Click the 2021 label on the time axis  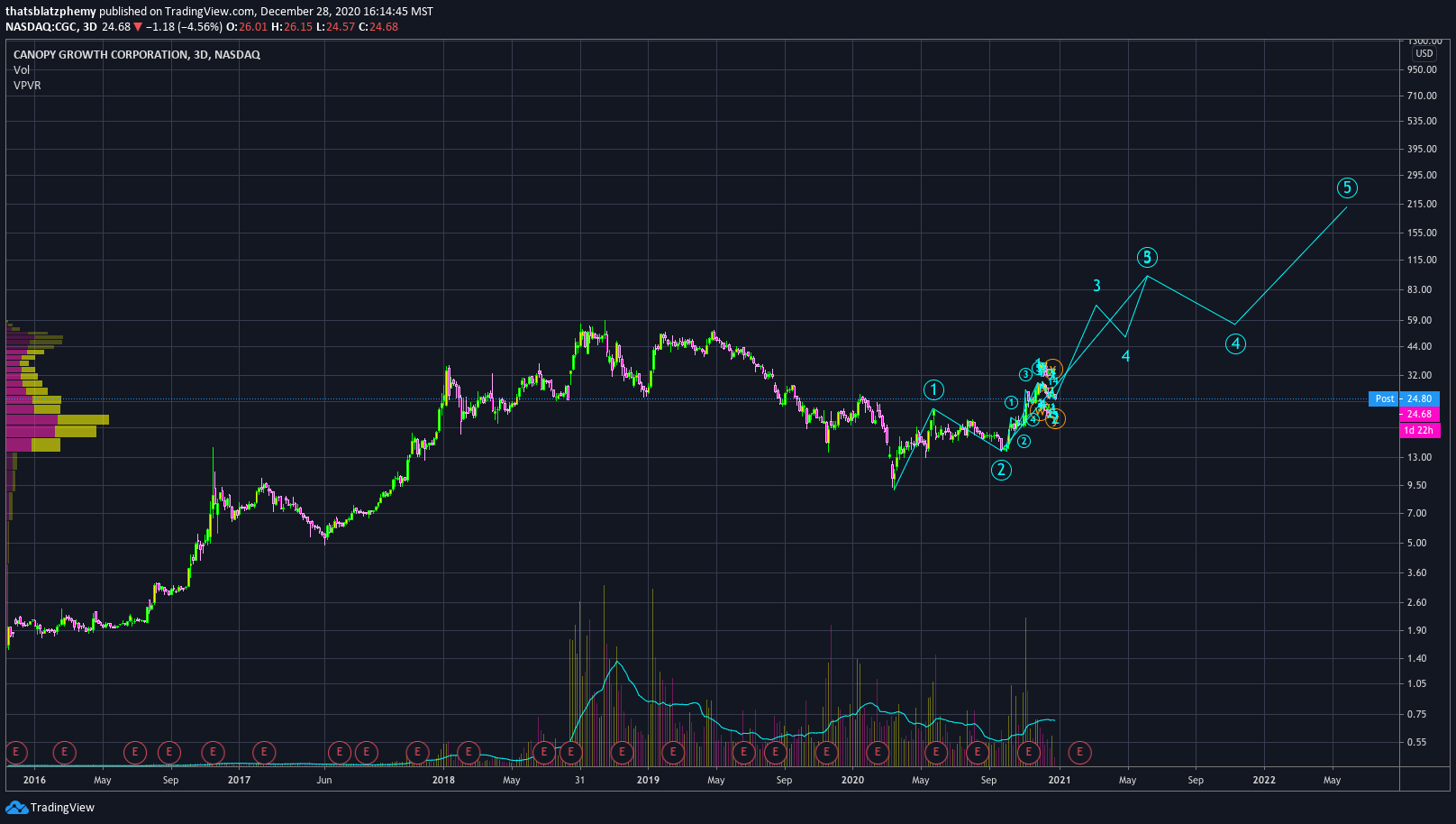[x=1060, y=780]
